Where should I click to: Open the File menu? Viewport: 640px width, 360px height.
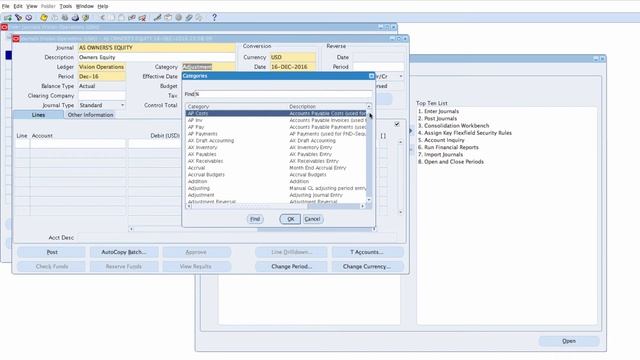click(x=5, y=6)
